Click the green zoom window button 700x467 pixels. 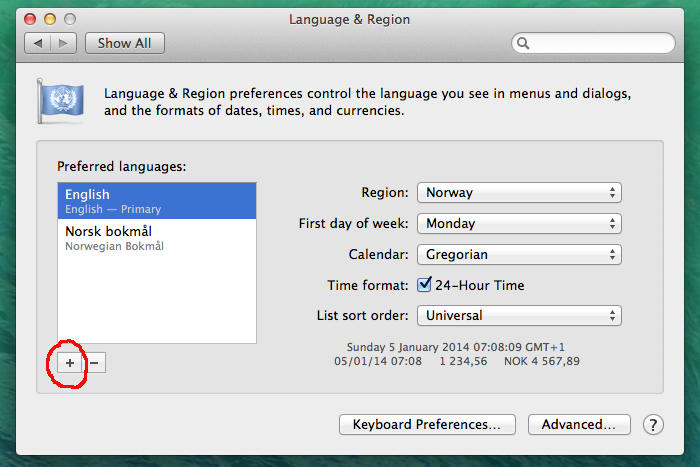70,19
